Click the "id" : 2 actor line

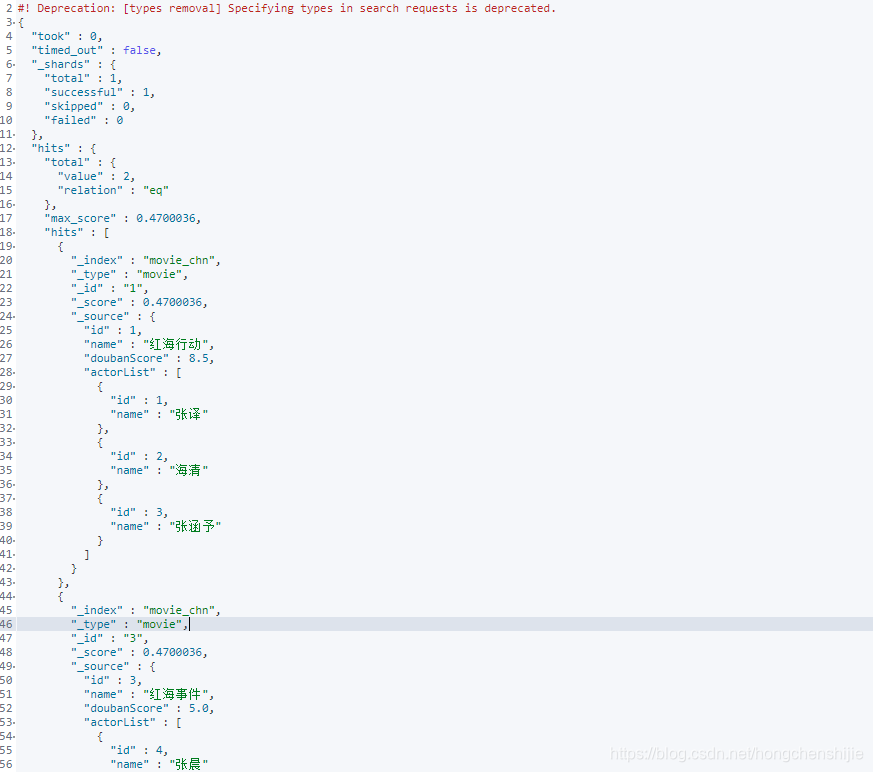click(139, 456)
